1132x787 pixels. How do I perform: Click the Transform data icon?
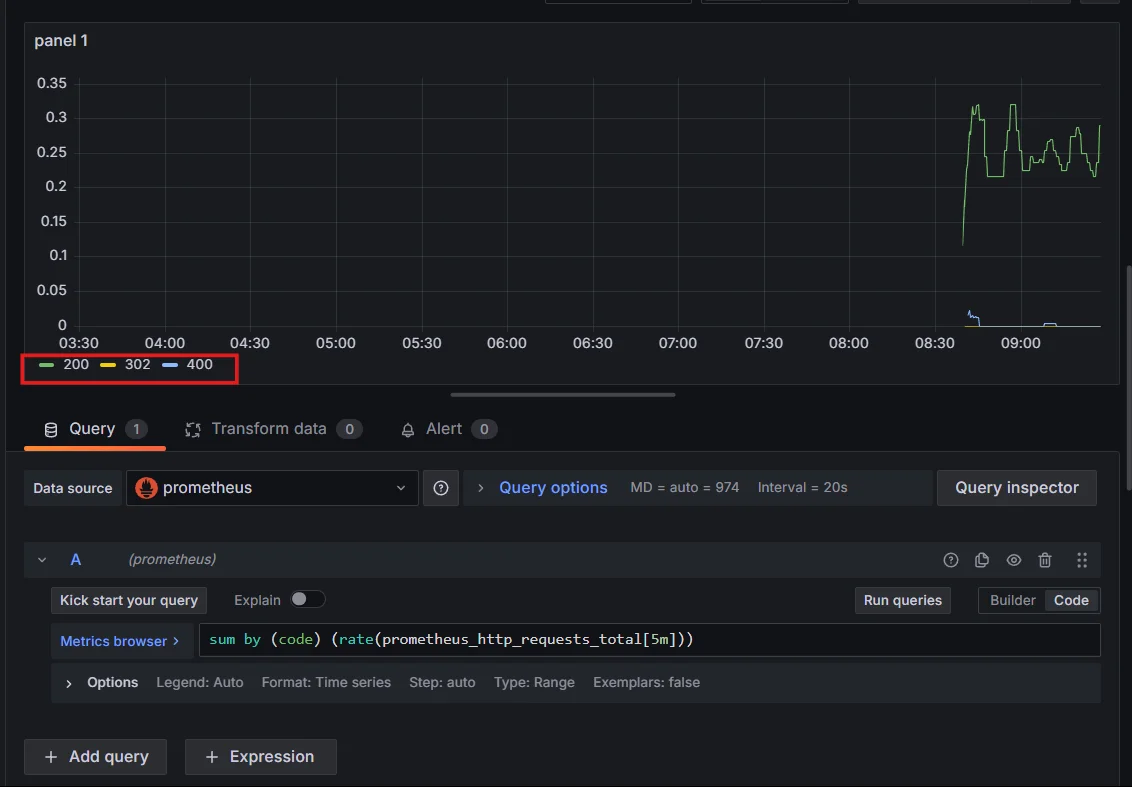[x=193, y=430]
